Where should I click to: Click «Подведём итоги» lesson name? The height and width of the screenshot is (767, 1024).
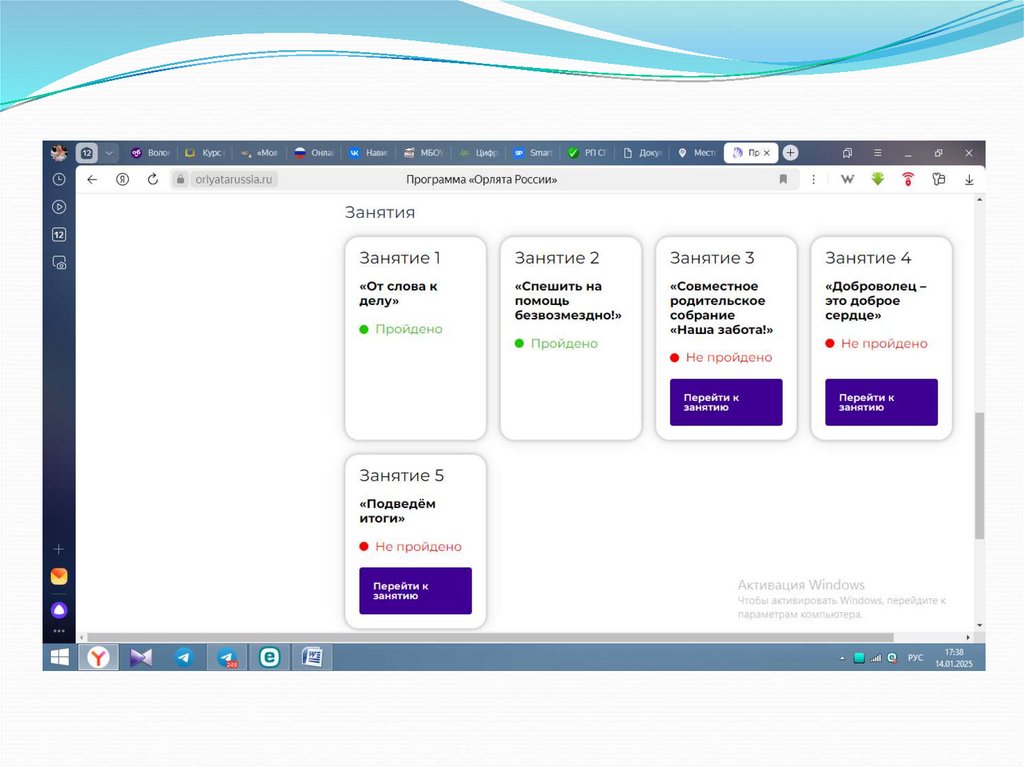397,511
